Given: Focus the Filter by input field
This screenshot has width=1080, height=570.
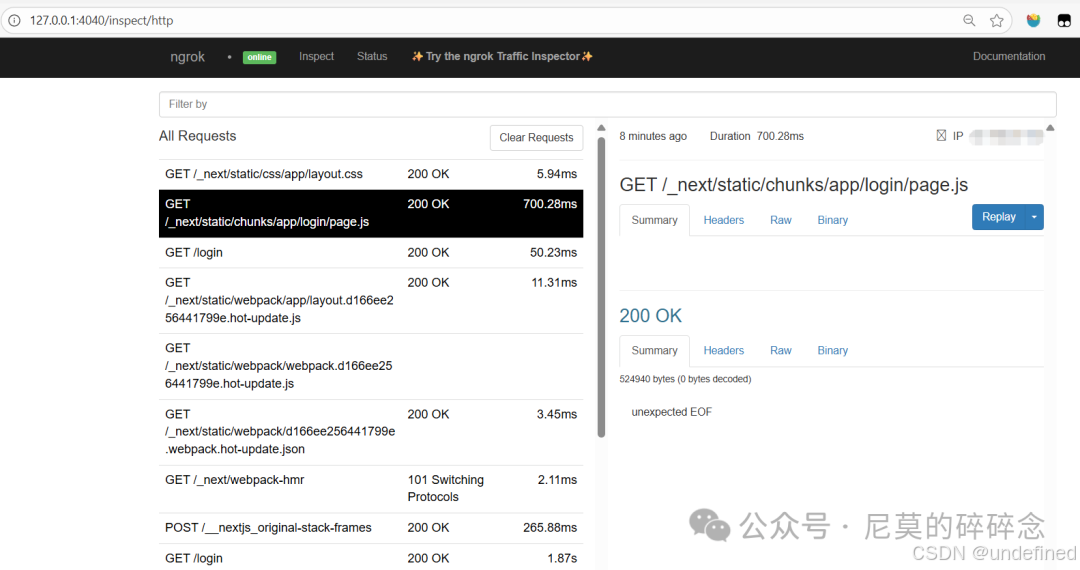Looking at the screenshot, I should pyautogui.click(x=608, y=104).
